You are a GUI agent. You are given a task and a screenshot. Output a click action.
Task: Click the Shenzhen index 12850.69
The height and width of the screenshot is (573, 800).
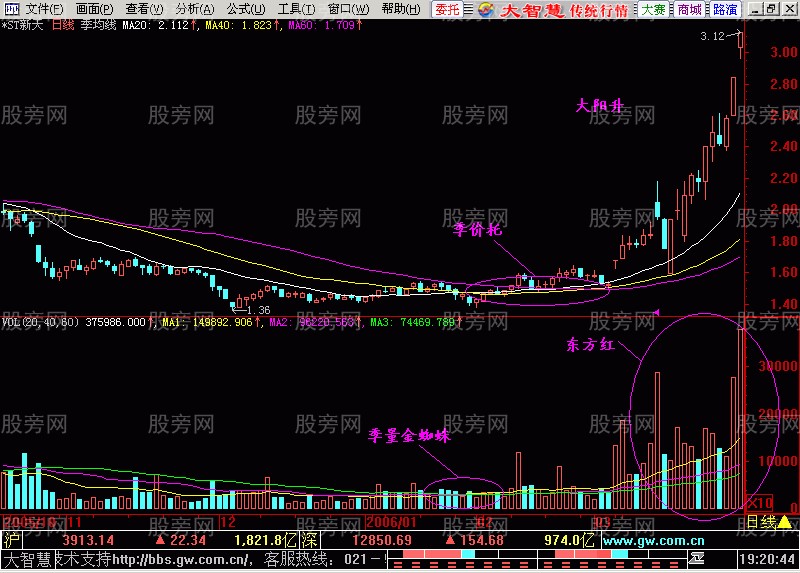point(382,540)
